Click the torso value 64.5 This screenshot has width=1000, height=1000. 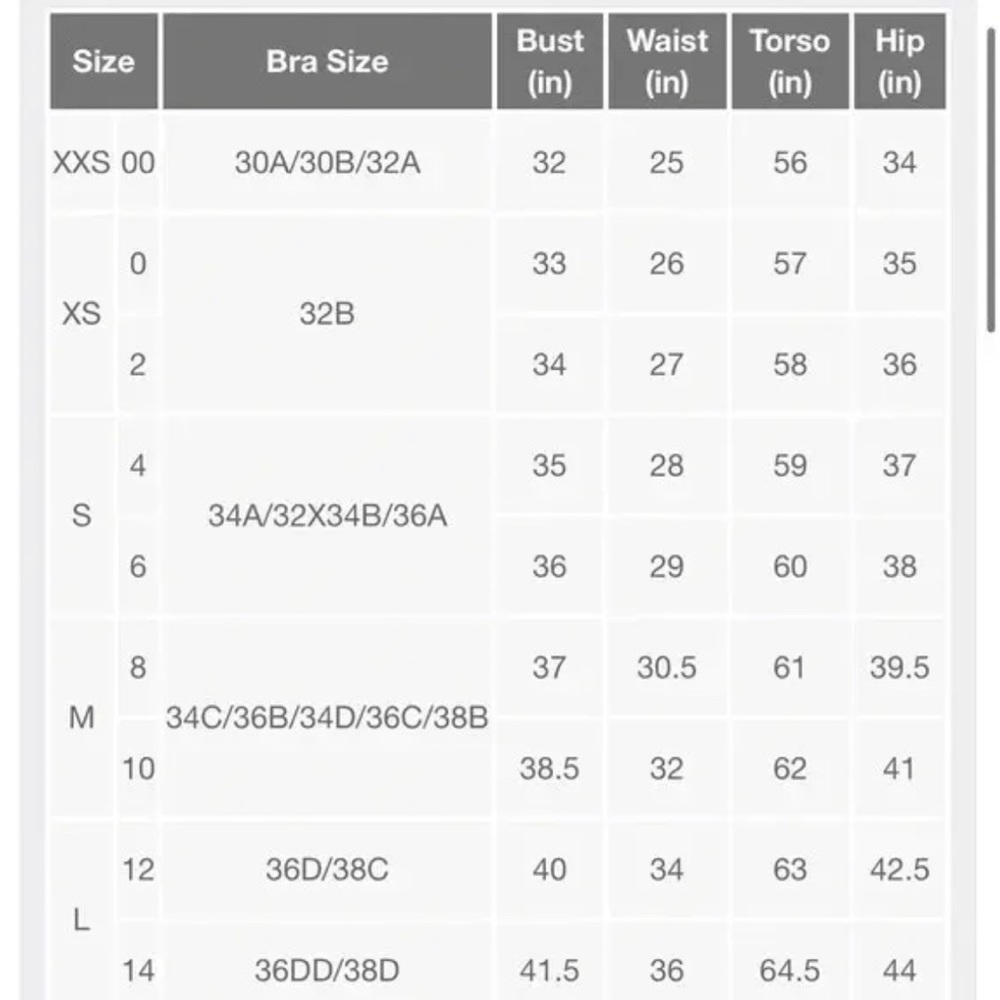coord(790,970)
